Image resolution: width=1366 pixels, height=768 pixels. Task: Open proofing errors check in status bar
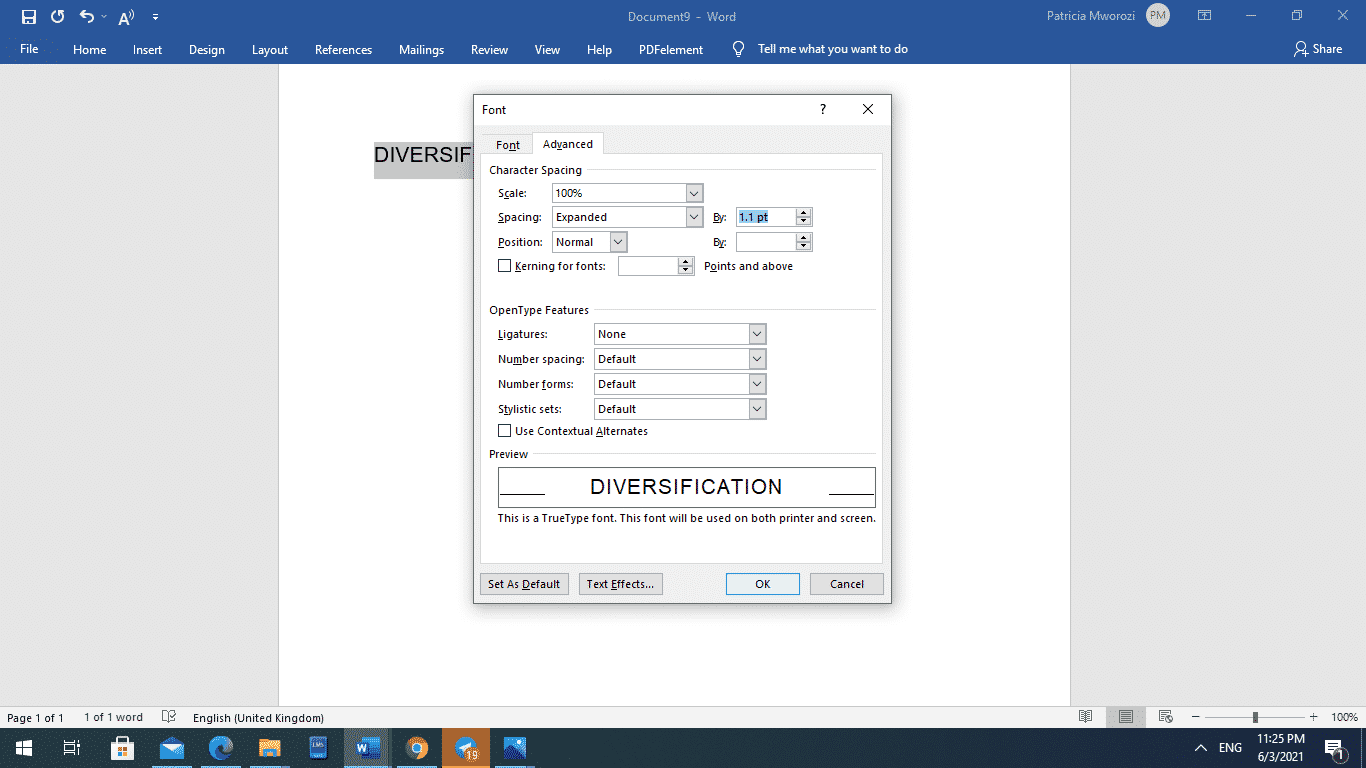click(x=168, y=717)
